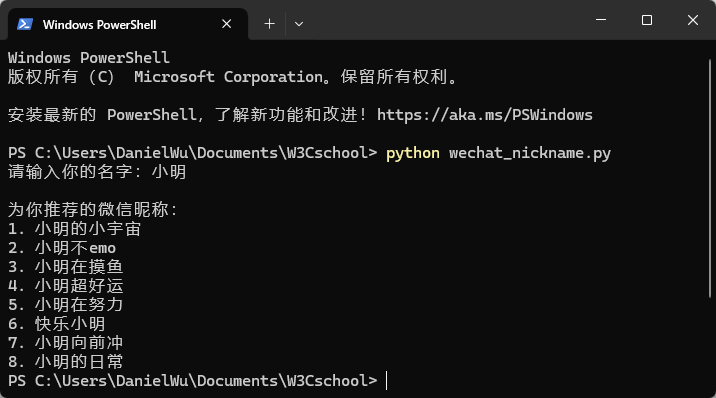Maximize the terminal window
The image size is (716, 398).
pos(647,20)
